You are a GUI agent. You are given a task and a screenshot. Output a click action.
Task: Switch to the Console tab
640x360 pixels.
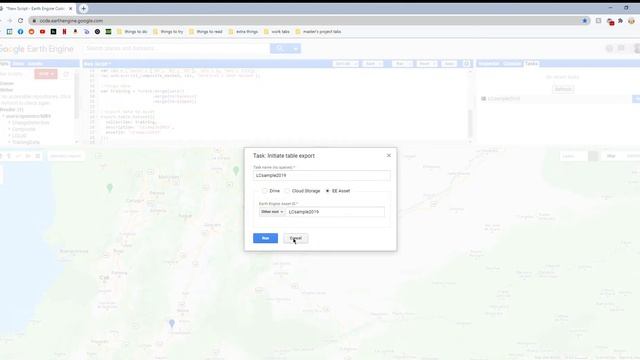tap(512, 64)
